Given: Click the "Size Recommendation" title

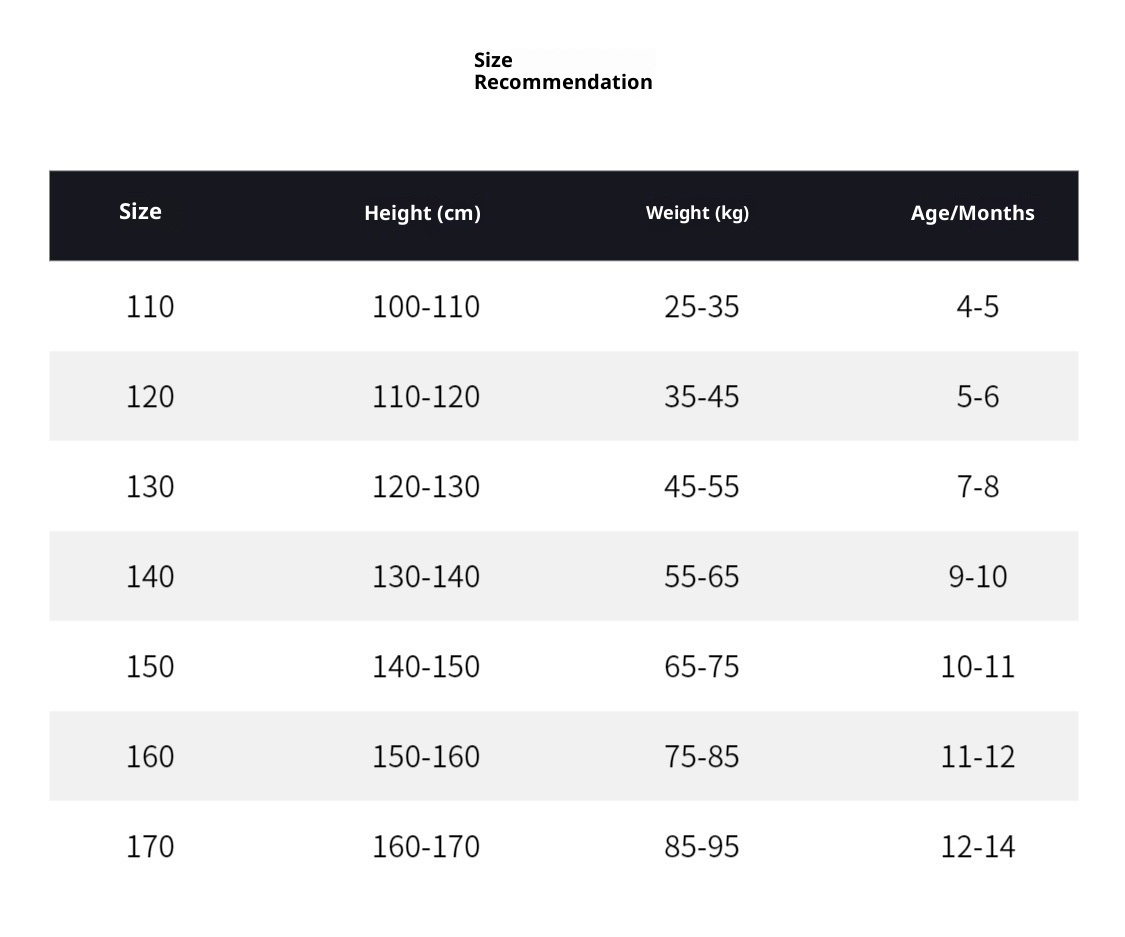Looking at the screenshot, I should coord(563,71).
